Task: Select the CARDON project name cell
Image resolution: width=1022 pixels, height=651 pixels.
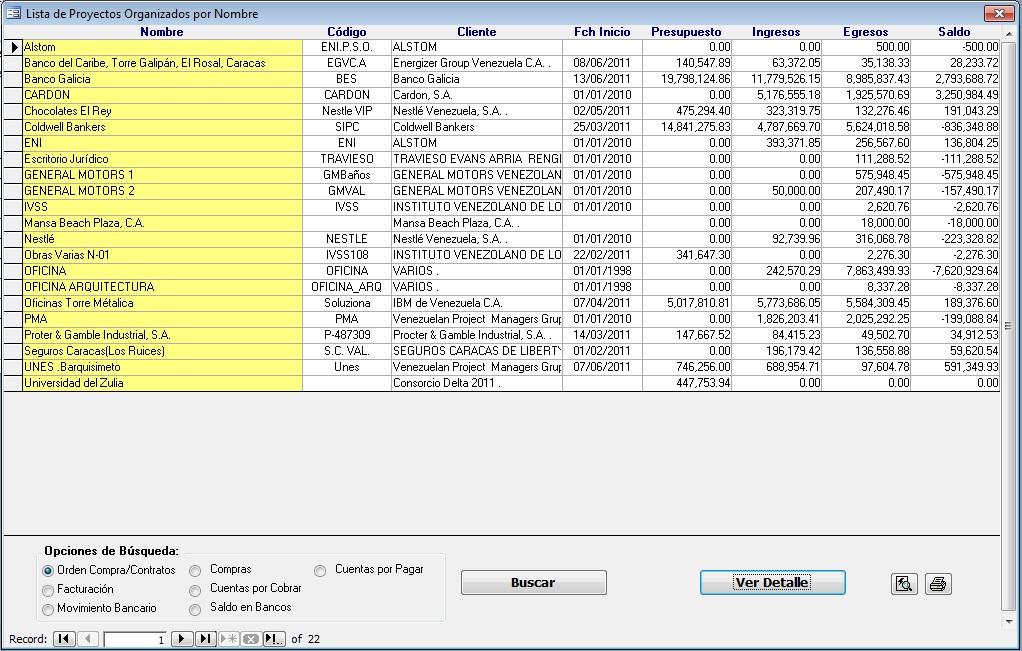Action: point(162,95)
